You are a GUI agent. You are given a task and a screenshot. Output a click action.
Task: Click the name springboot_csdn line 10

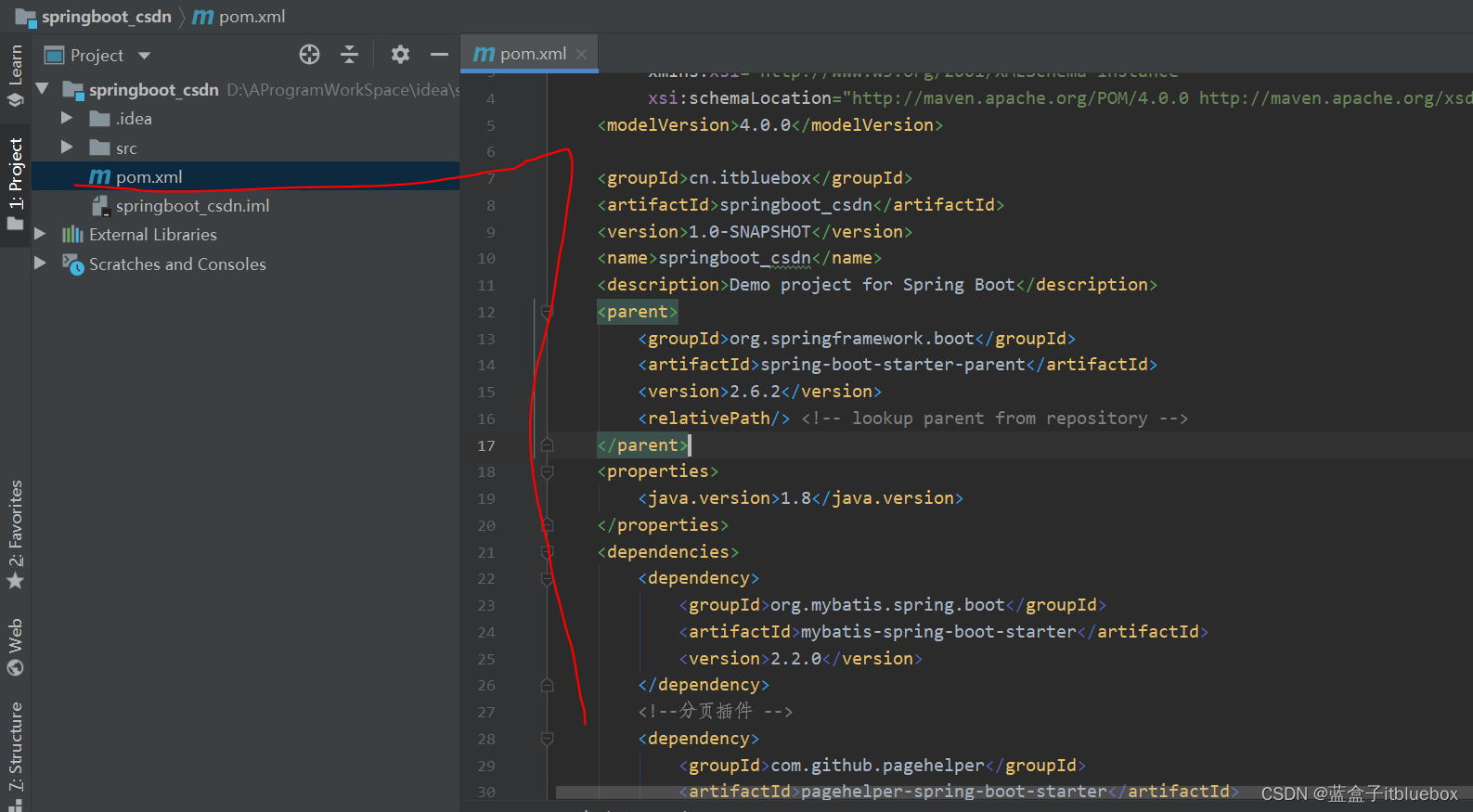pos(739,258)
